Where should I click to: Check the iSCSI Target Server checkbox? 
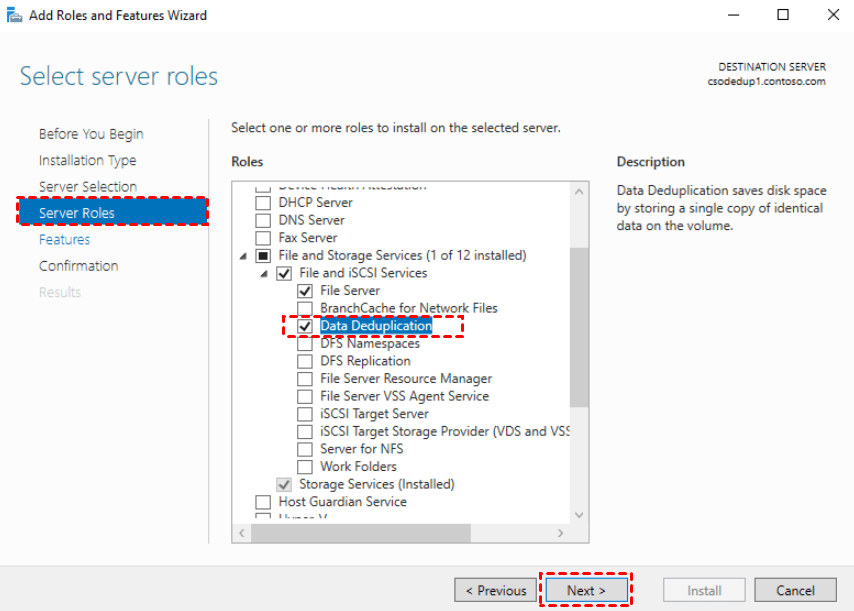coord(305,414)
